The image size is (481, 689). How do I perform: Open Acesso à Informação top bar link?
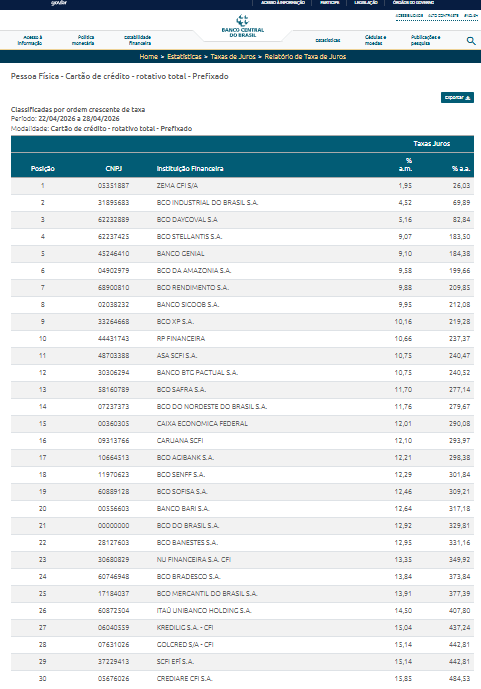tap(282, 3)
